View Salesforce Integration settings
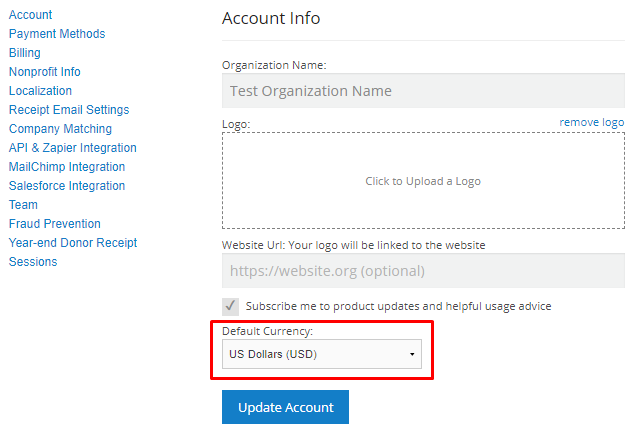The height and width of the screenshot is (436, 643). 67,186
